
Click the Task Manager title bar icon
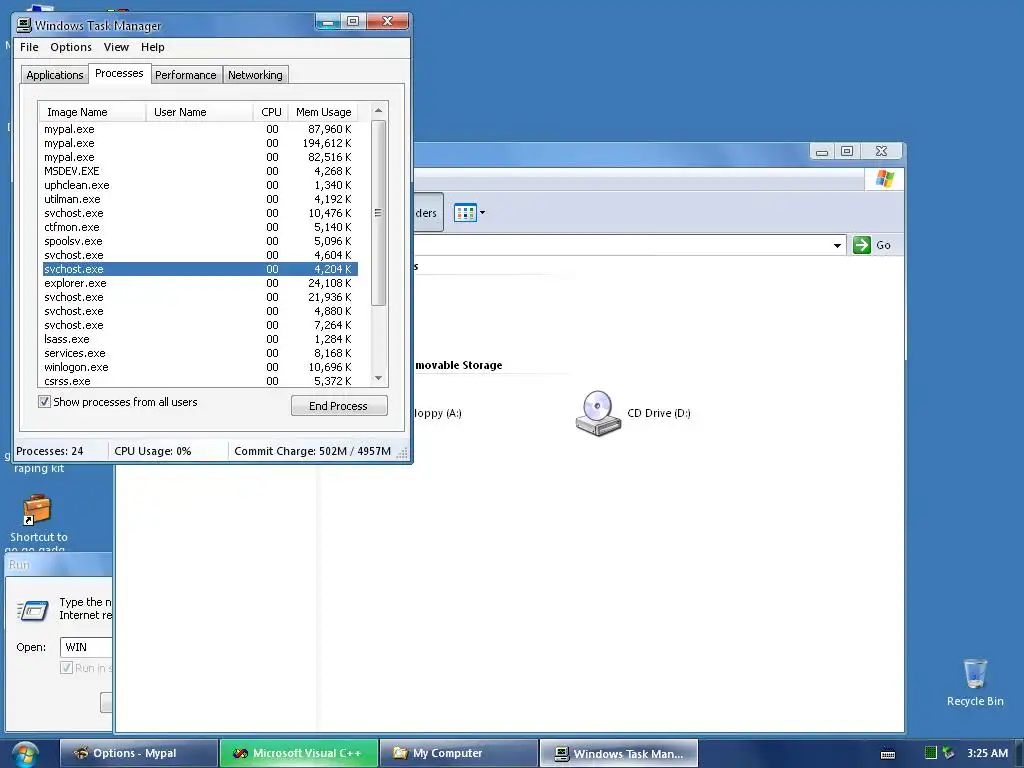pos(24,25)
